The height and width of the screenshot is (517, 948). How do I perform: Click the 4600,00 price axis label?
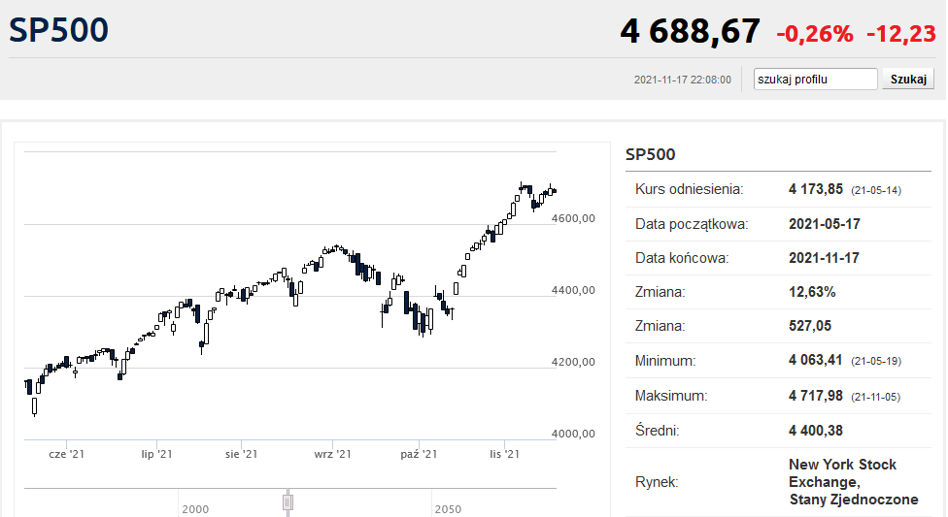tap(574, 218)
